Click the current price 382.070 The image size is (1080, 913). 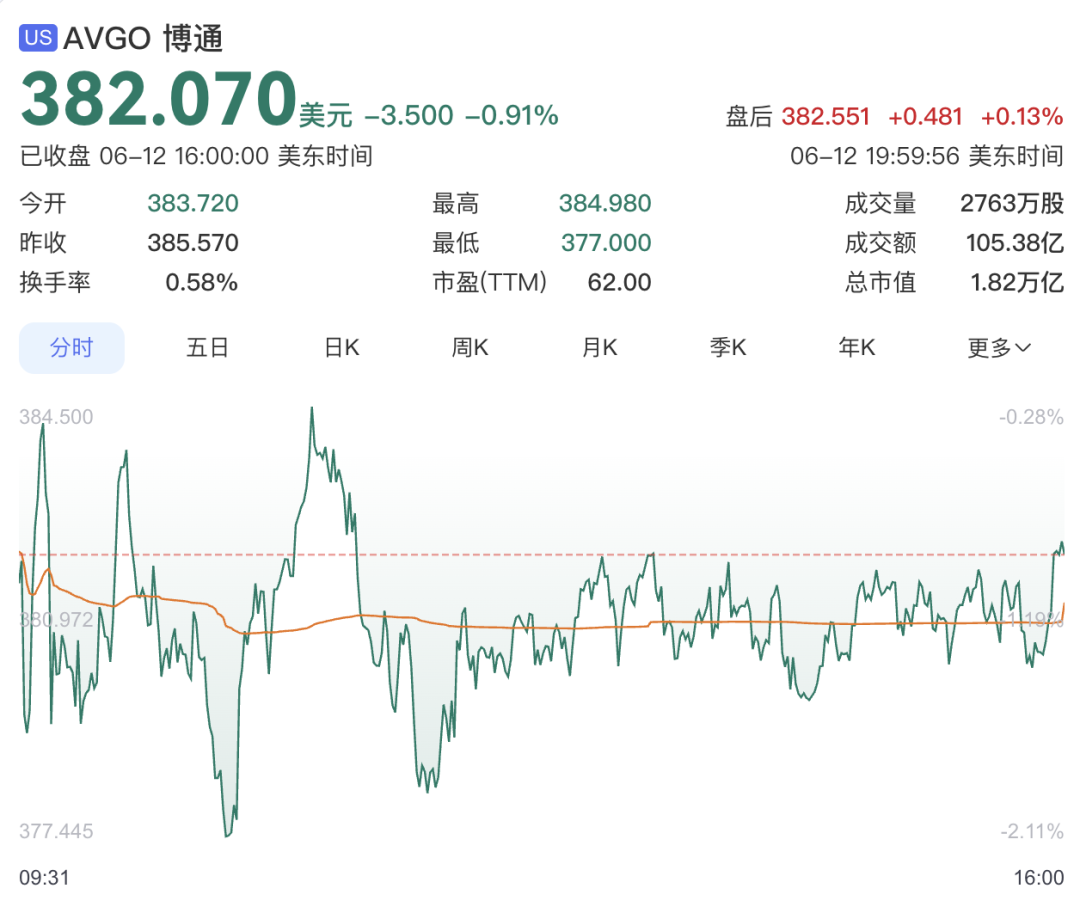pos(158,98)
